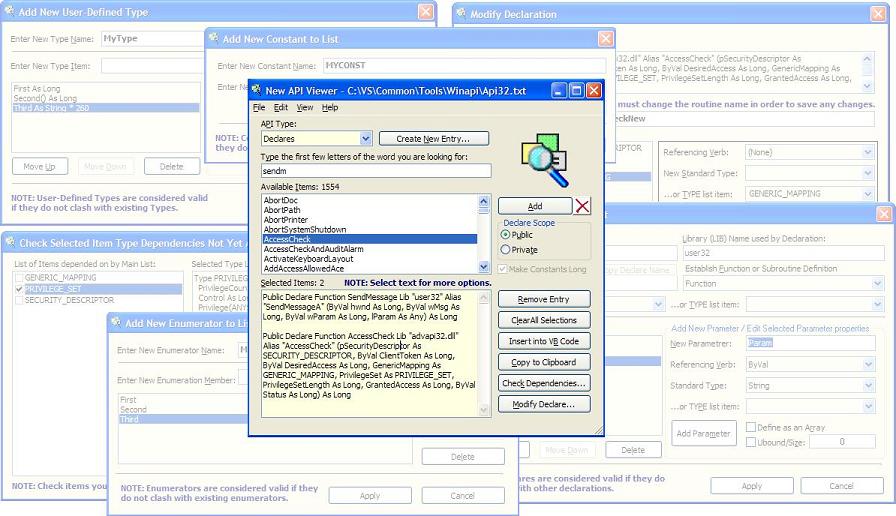Click the New API Viewer title bar icon
The height and width of the screenshot is (516, 896).
pos(257,90)
